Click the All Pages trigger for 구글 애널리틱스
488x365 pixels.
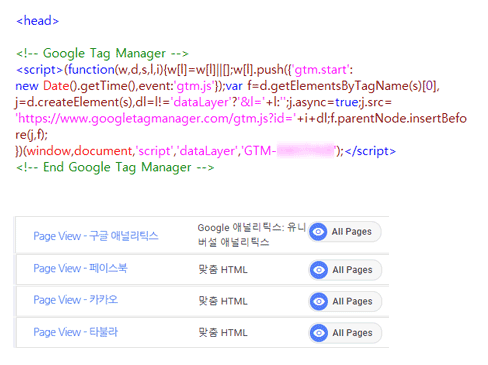tap(345, 231)
